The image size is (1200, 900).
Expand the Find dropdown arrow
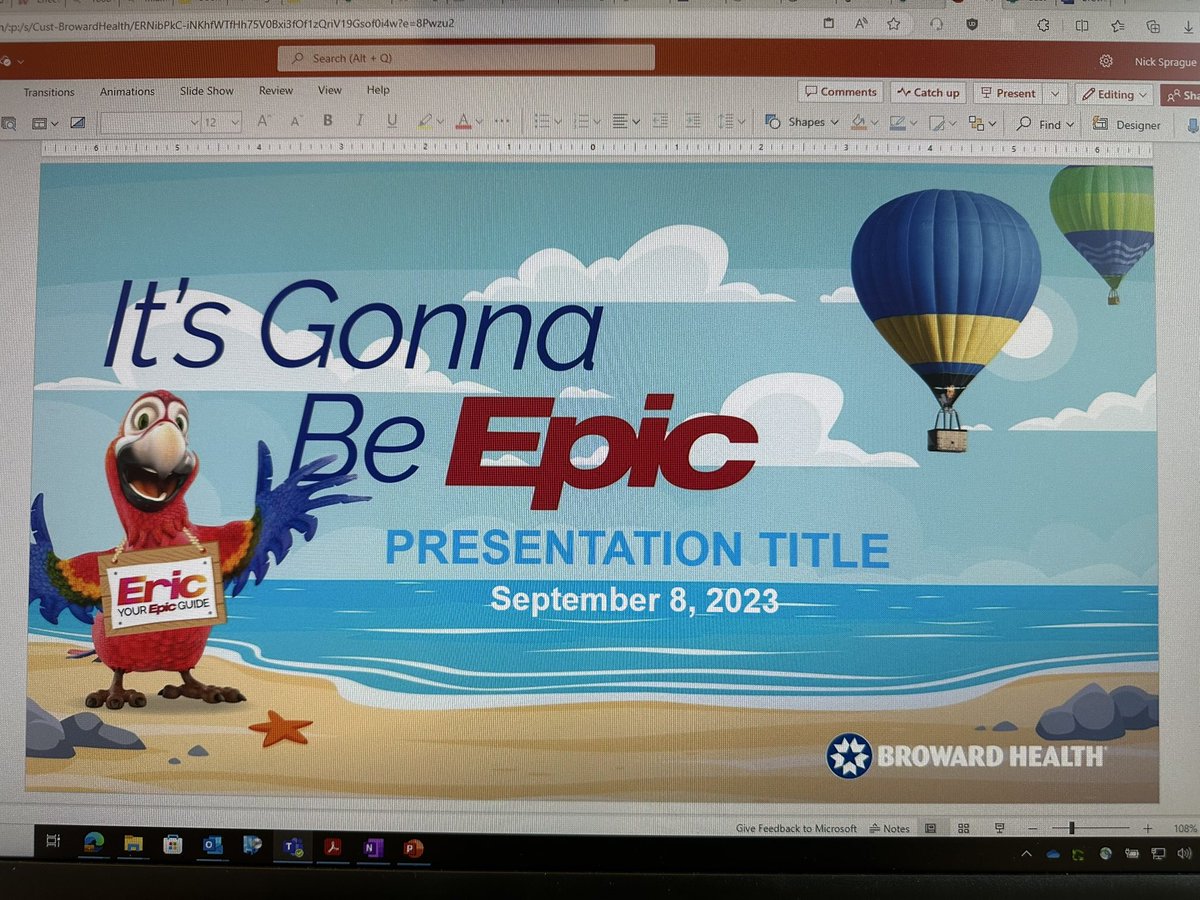(x=1070, y=125)
